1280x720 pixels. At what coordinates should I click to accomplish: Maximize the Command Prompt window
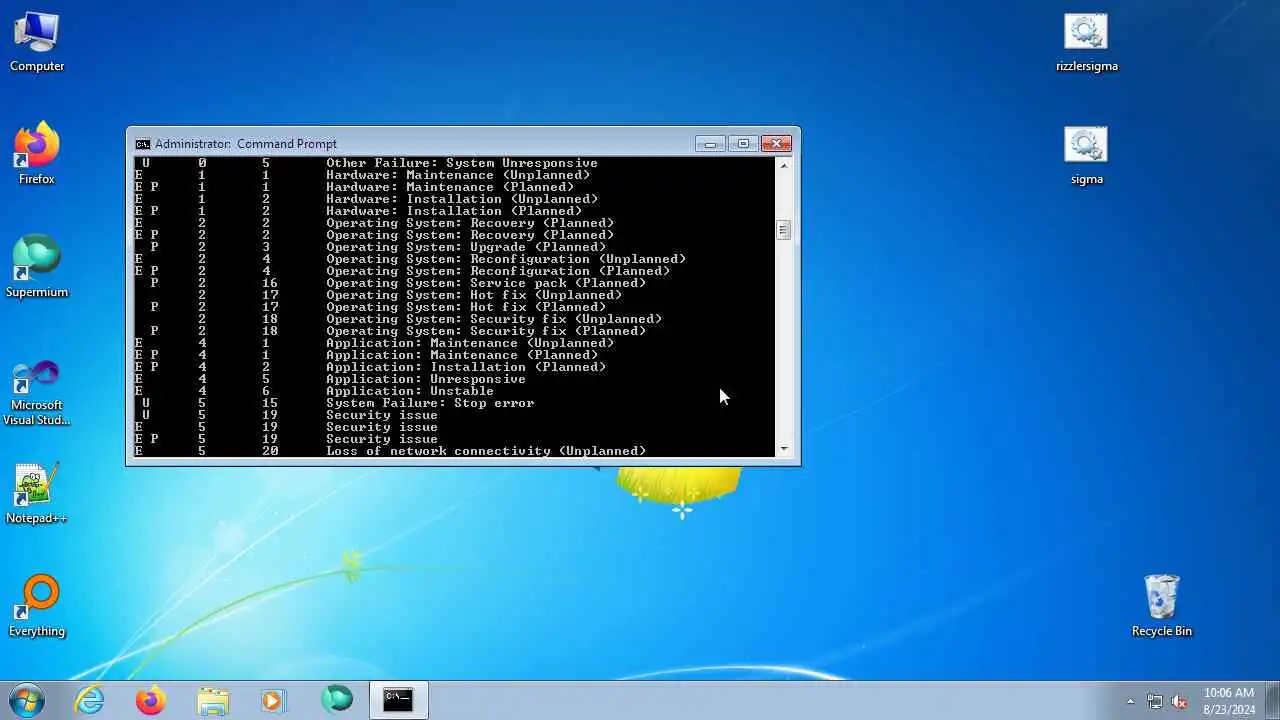click(x=743, y=144)
